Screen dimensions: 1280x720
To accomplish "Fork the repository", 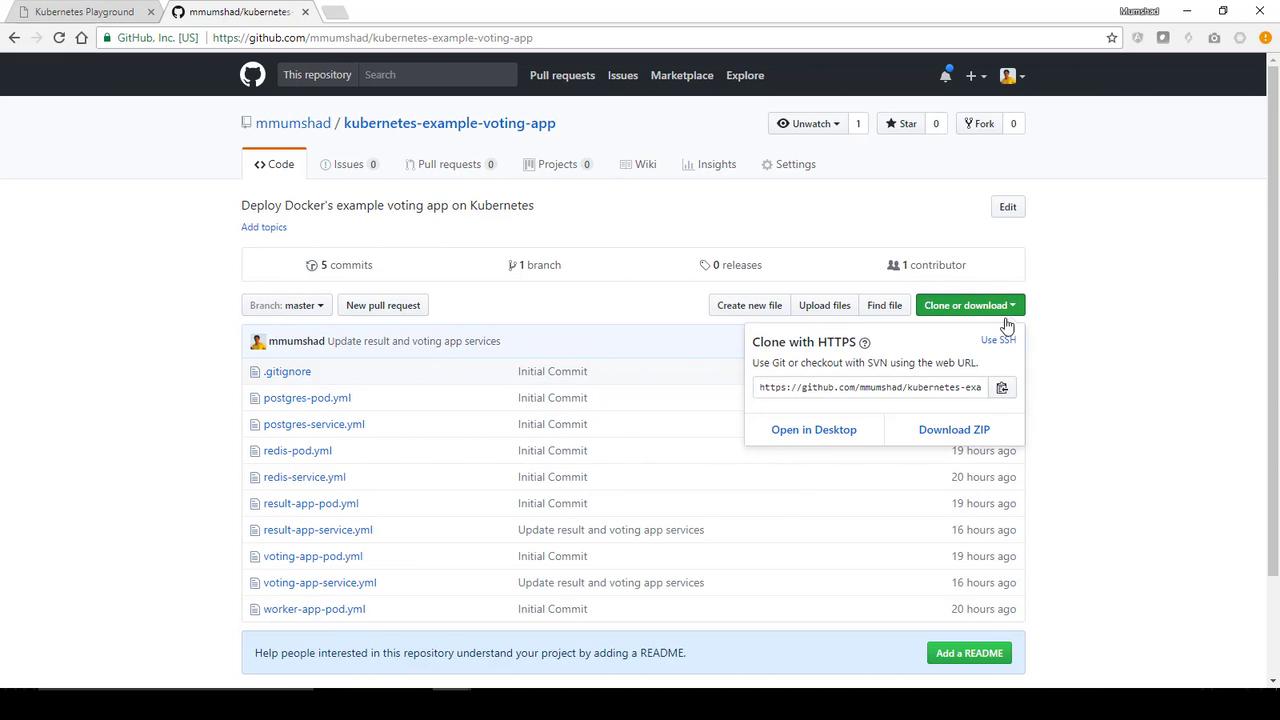I will click(978, 124).
